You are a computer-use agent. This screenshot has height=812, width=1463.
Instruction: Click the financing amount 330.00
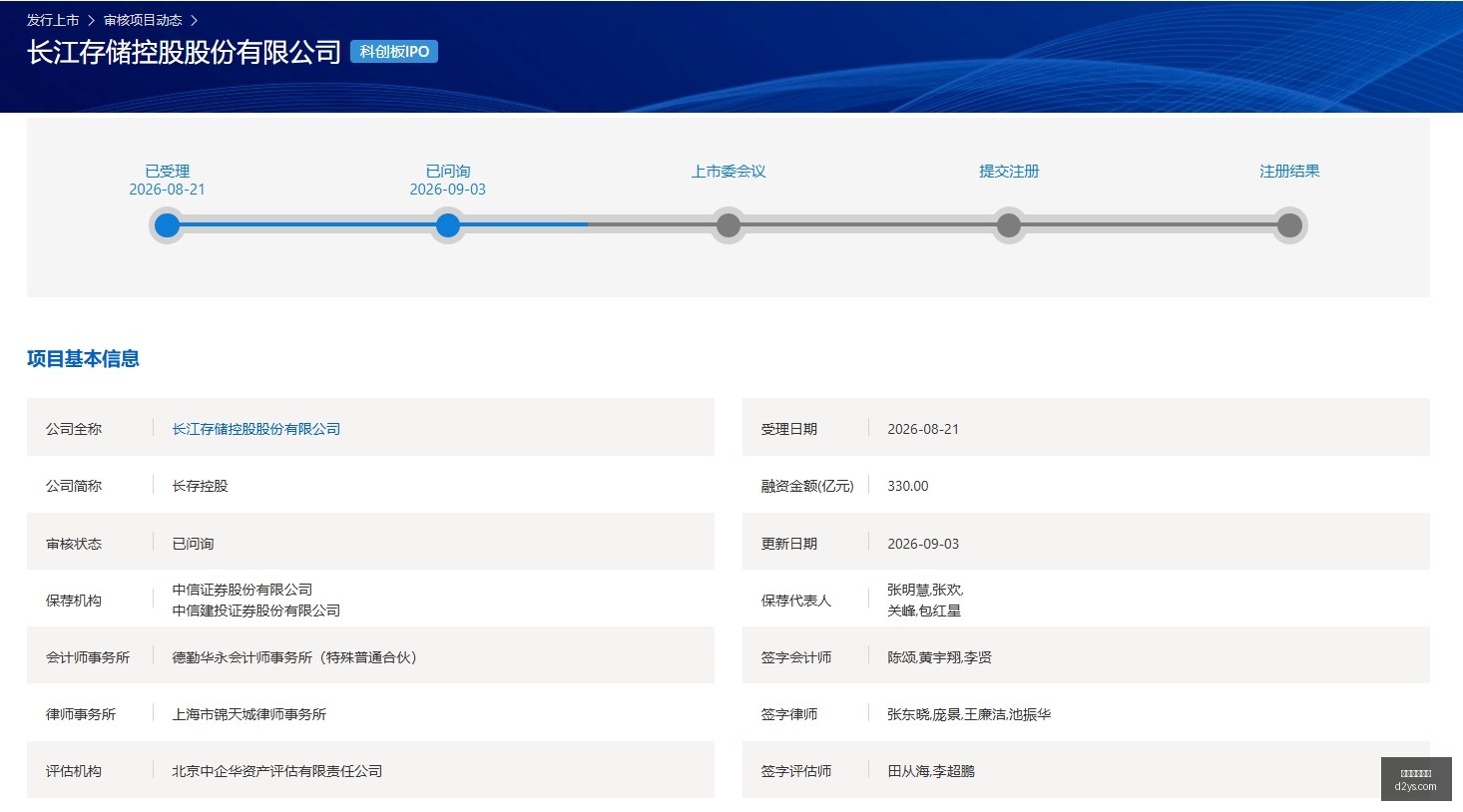tap(908, 486)
